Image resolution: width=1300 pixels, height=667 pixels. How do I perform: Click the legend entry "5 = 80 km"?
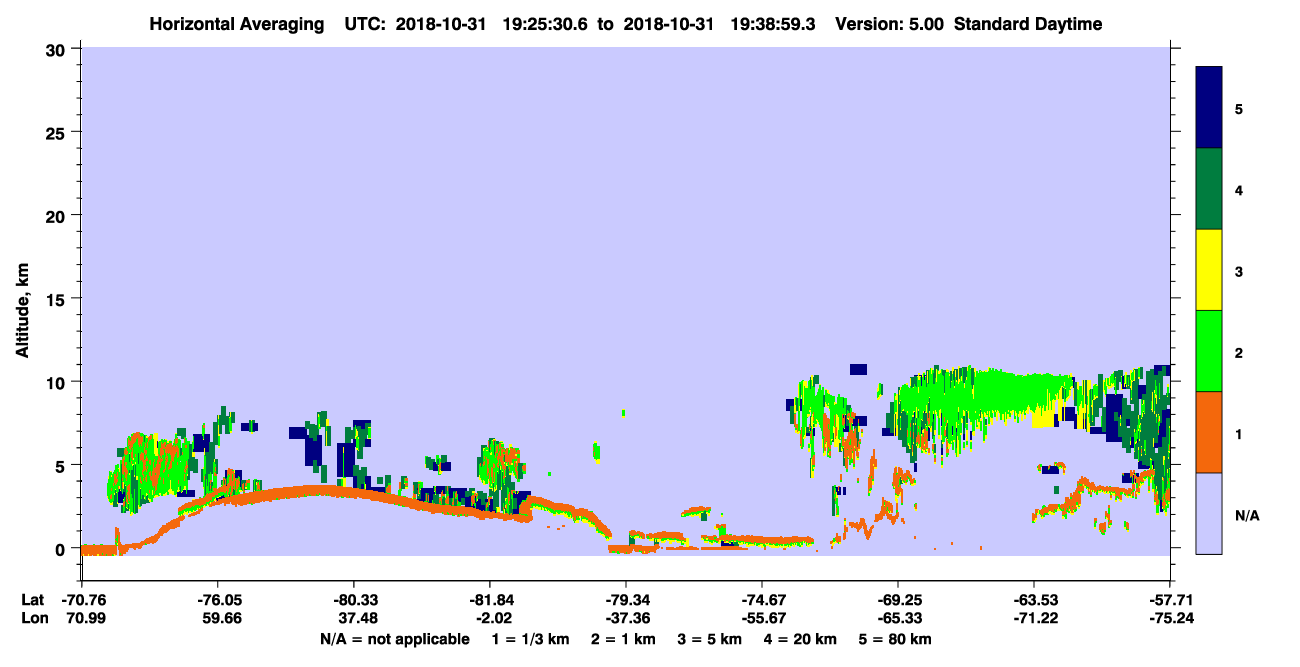896,639
